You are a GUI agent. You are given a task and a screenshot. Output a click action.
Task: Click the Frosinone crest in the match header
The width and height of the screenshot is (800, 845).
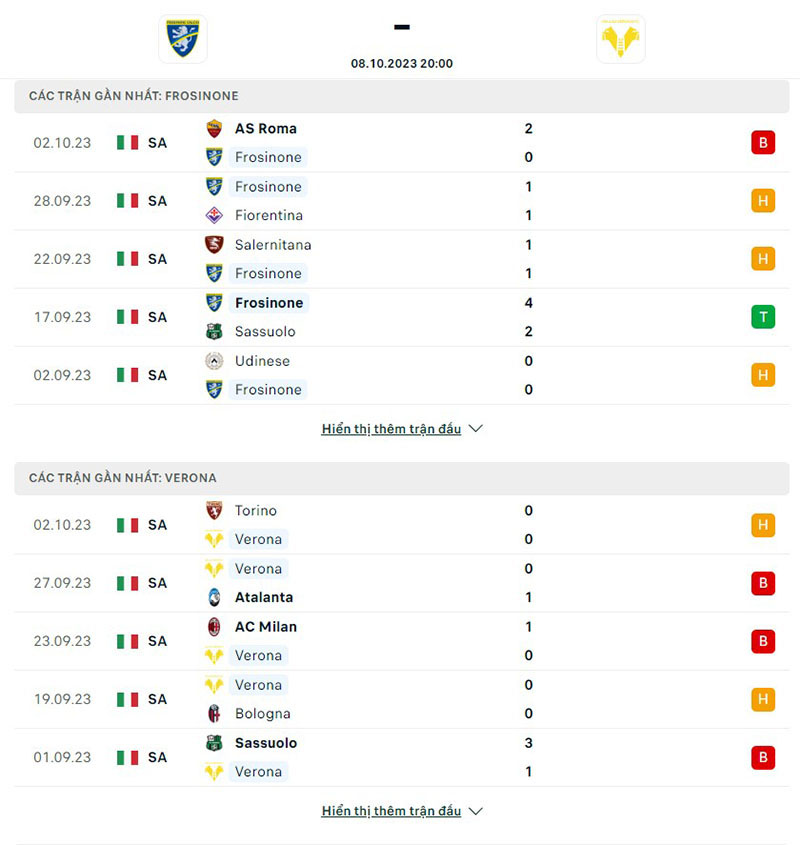[183, 39]
